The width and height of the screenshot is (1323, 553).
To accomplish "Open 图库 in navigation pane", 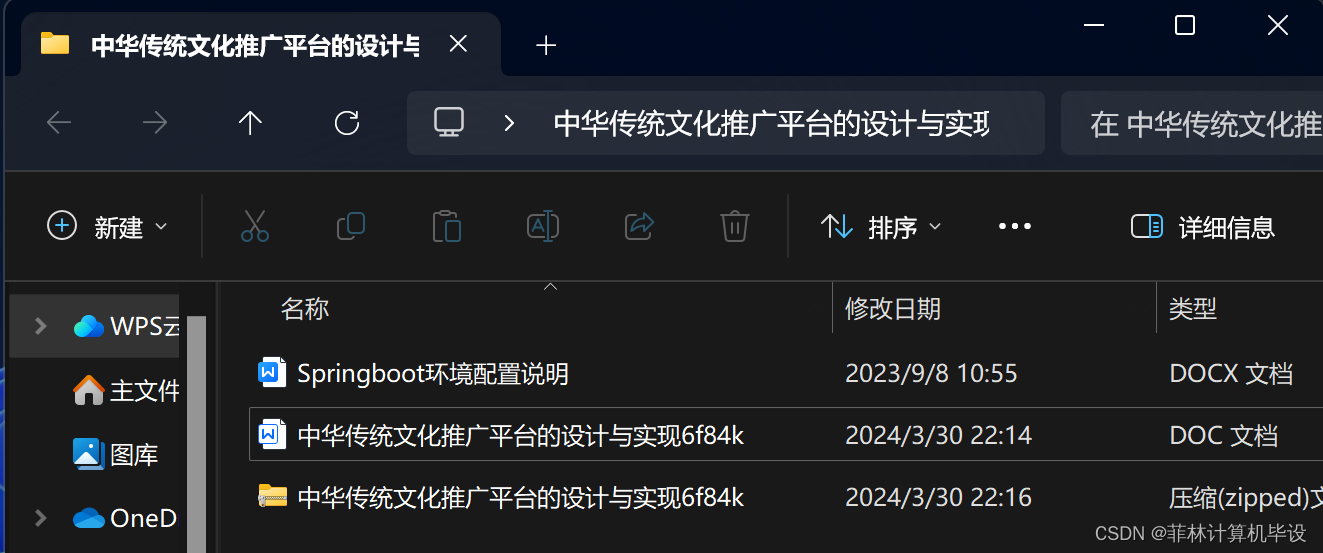I will (115, 455).
